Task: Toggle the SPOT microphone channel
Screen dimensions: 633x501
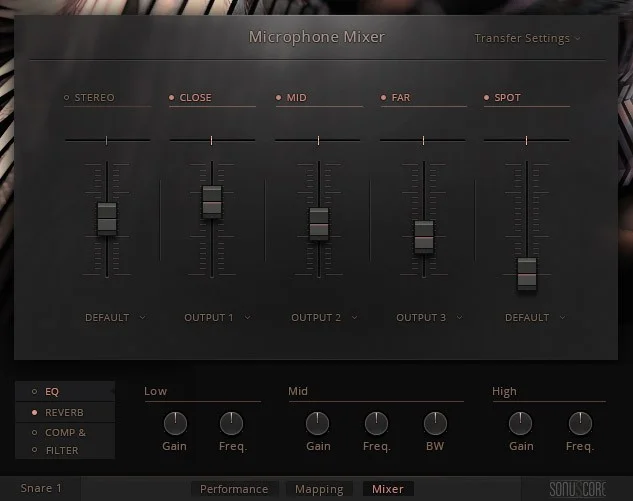Action: click(486, 98)
